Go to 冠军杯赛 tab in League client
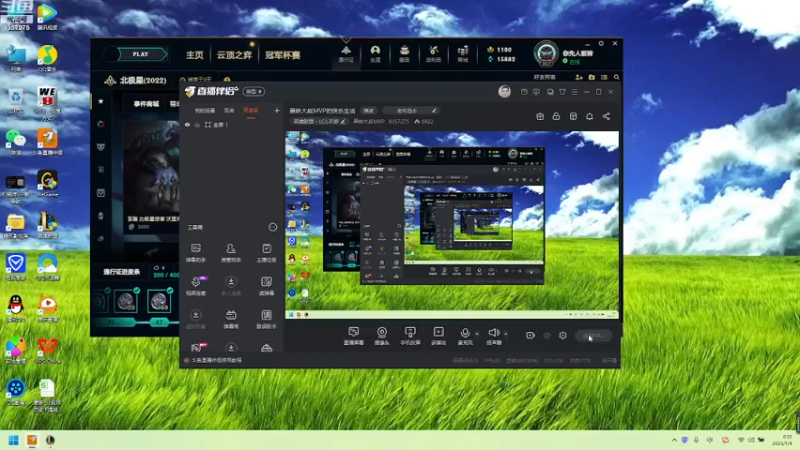 [283, 55]
